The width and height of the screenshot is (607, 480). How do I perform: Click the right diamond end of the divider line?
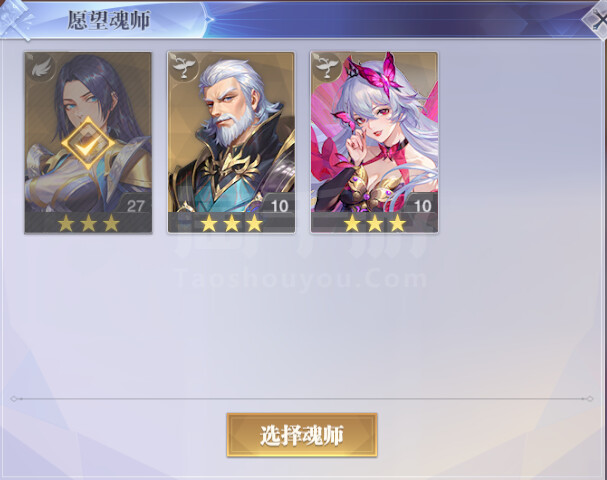[x=589, y=399]
